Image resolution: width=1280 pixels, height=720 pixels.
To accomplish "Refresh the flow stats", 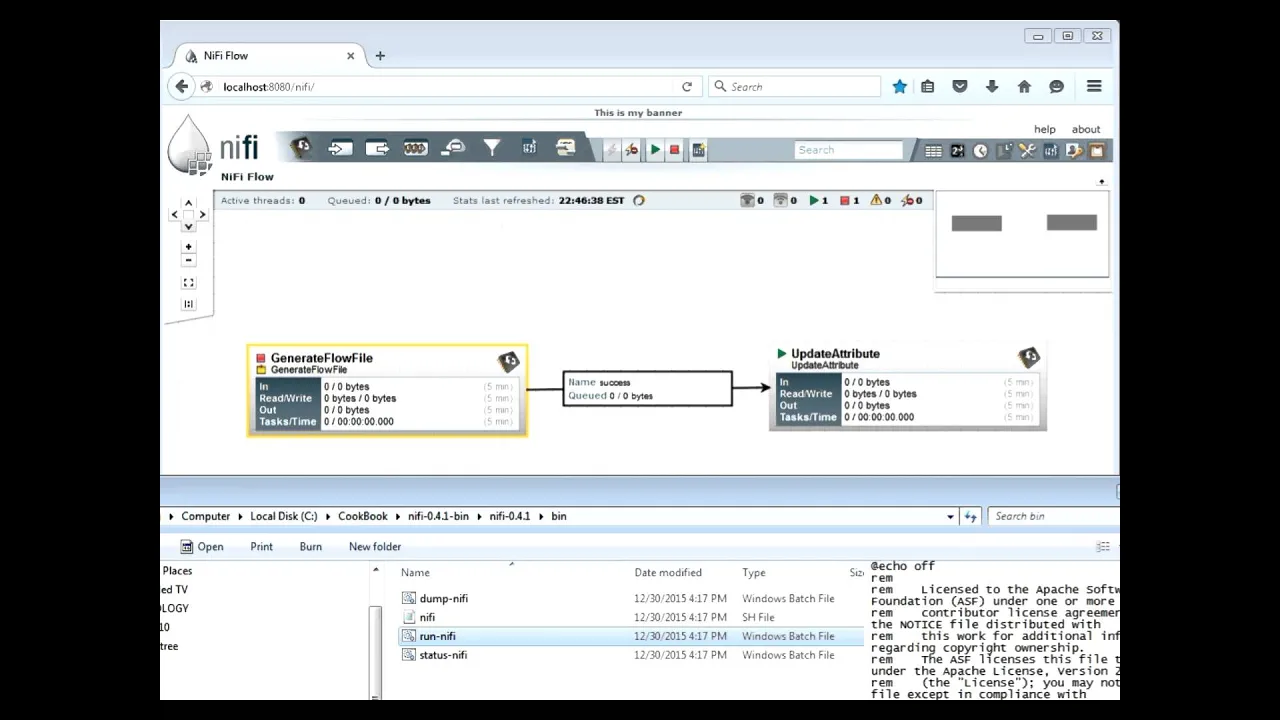I will [640, 200].
